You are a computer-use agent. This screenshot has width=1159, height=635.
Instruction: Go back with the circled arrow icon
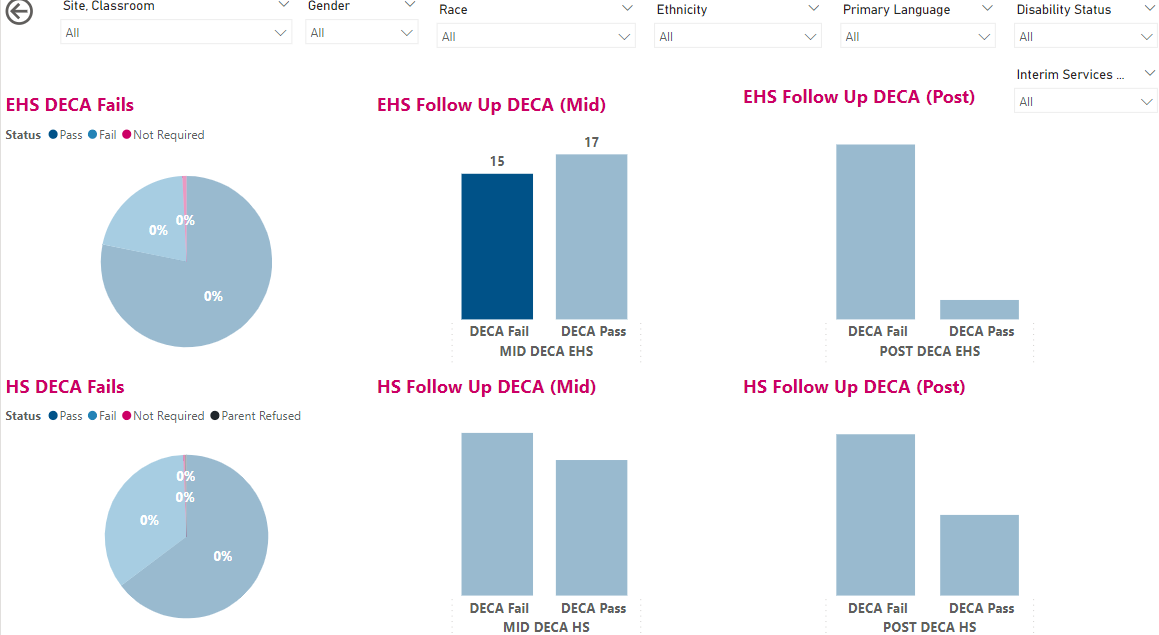19,12
